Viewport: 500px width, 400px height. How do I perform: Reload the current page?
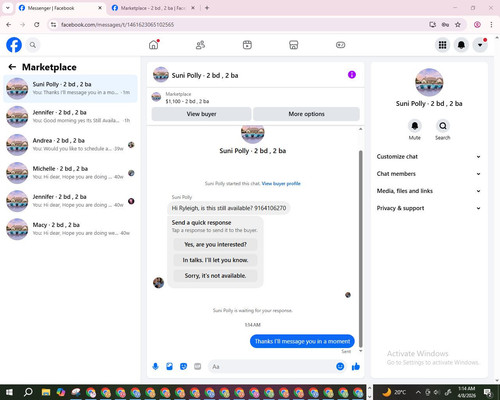point(37,25)
